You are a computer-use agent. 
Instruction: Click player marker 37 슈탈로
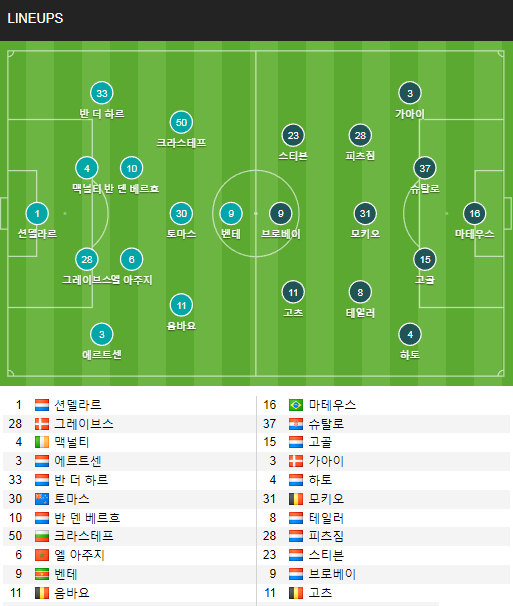pos(425,168)
